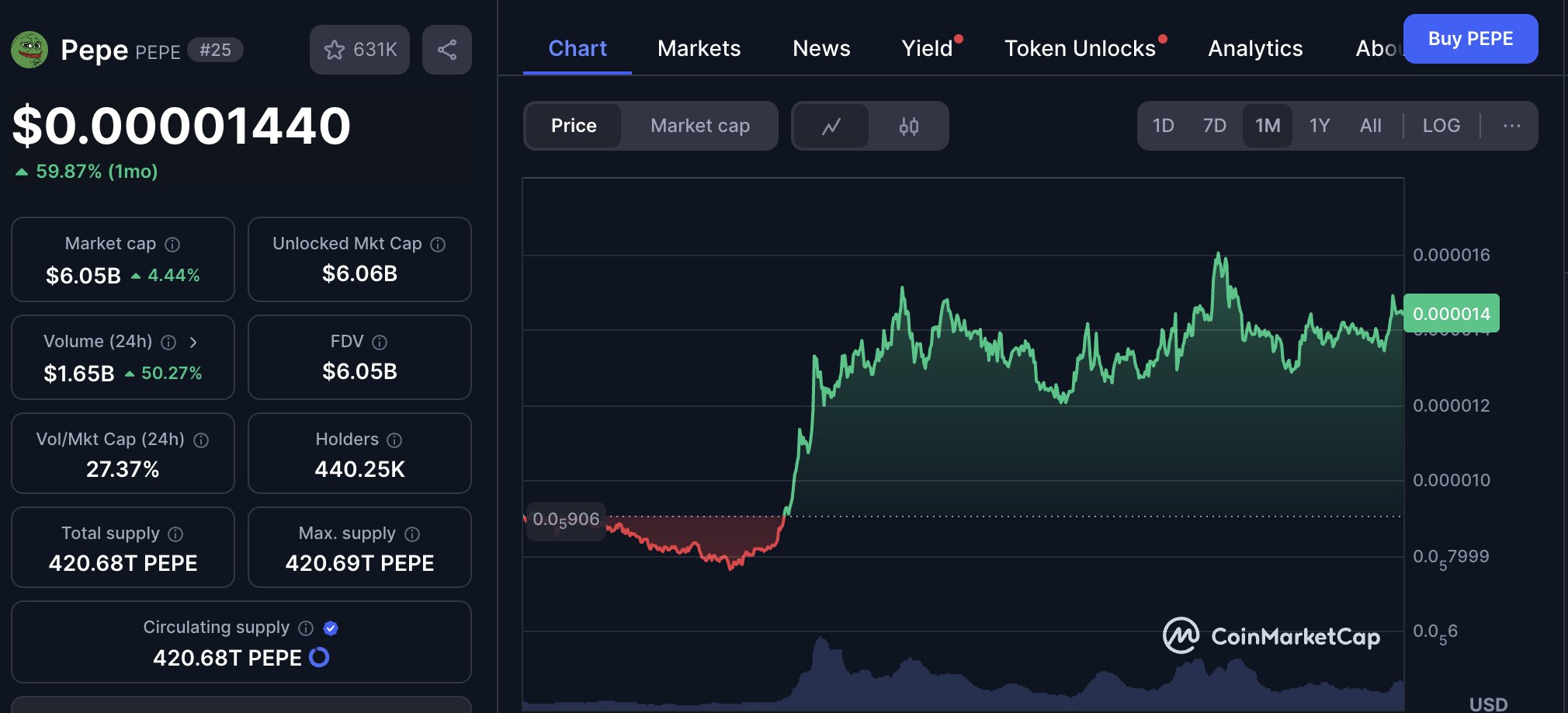The height and width of the screenshot is (713, 1568).
Task: Show Holders info icon
Action: (x=394, y=440)
